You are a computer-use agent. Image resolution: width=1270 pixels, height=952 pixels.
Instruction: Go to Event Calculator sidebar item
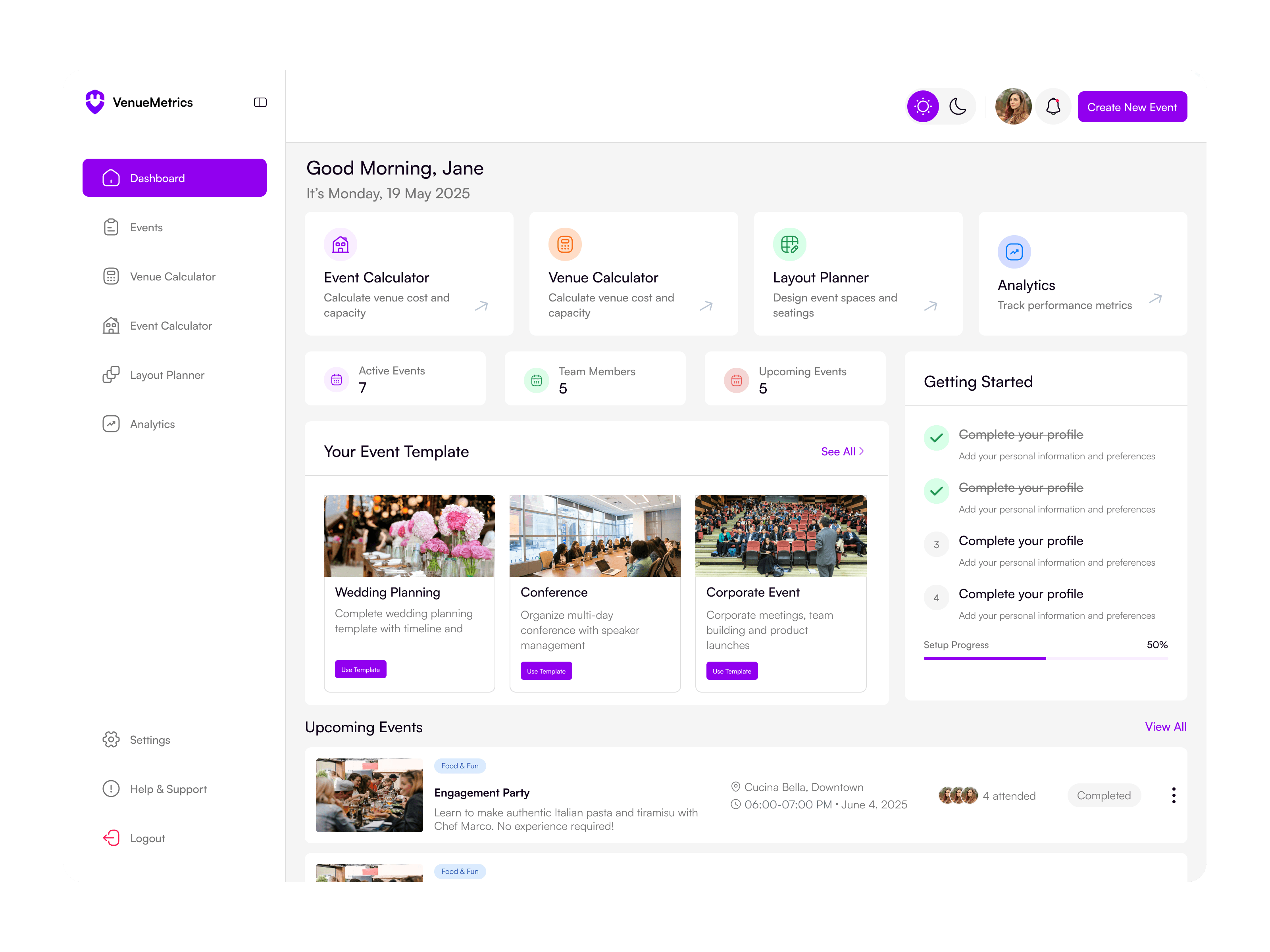click(x=175, y=326)
